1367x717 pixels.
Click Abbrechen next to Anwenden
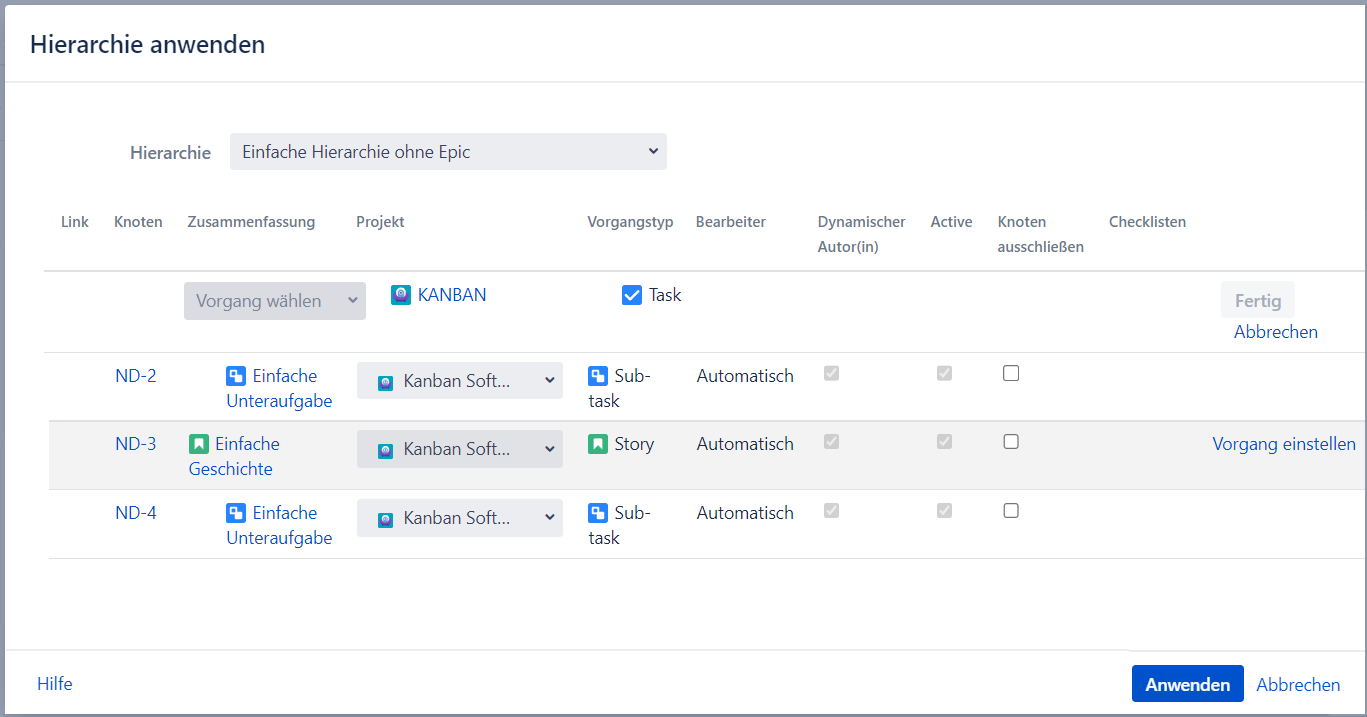(x=1298, y=685)
